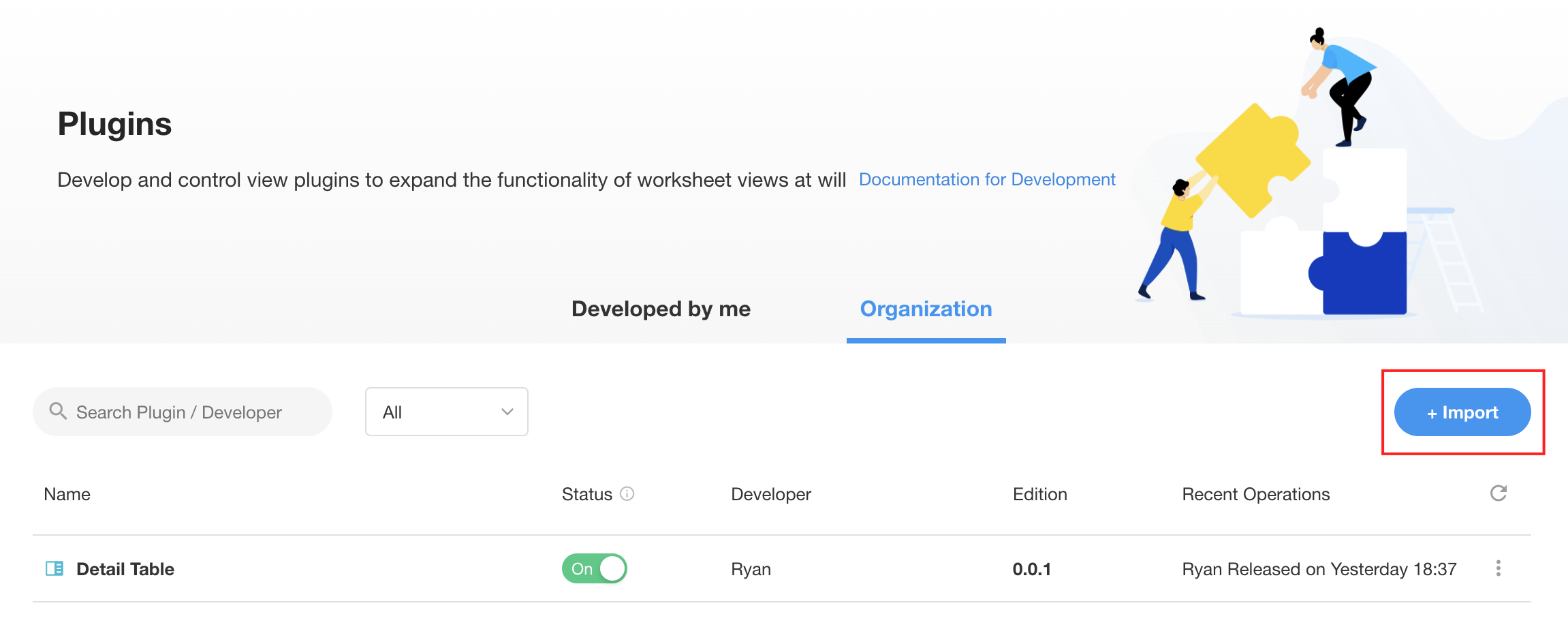Screen dimensions: 1568x627
Task: Click the Detail Table plugin name
Action: pos(125,569)
